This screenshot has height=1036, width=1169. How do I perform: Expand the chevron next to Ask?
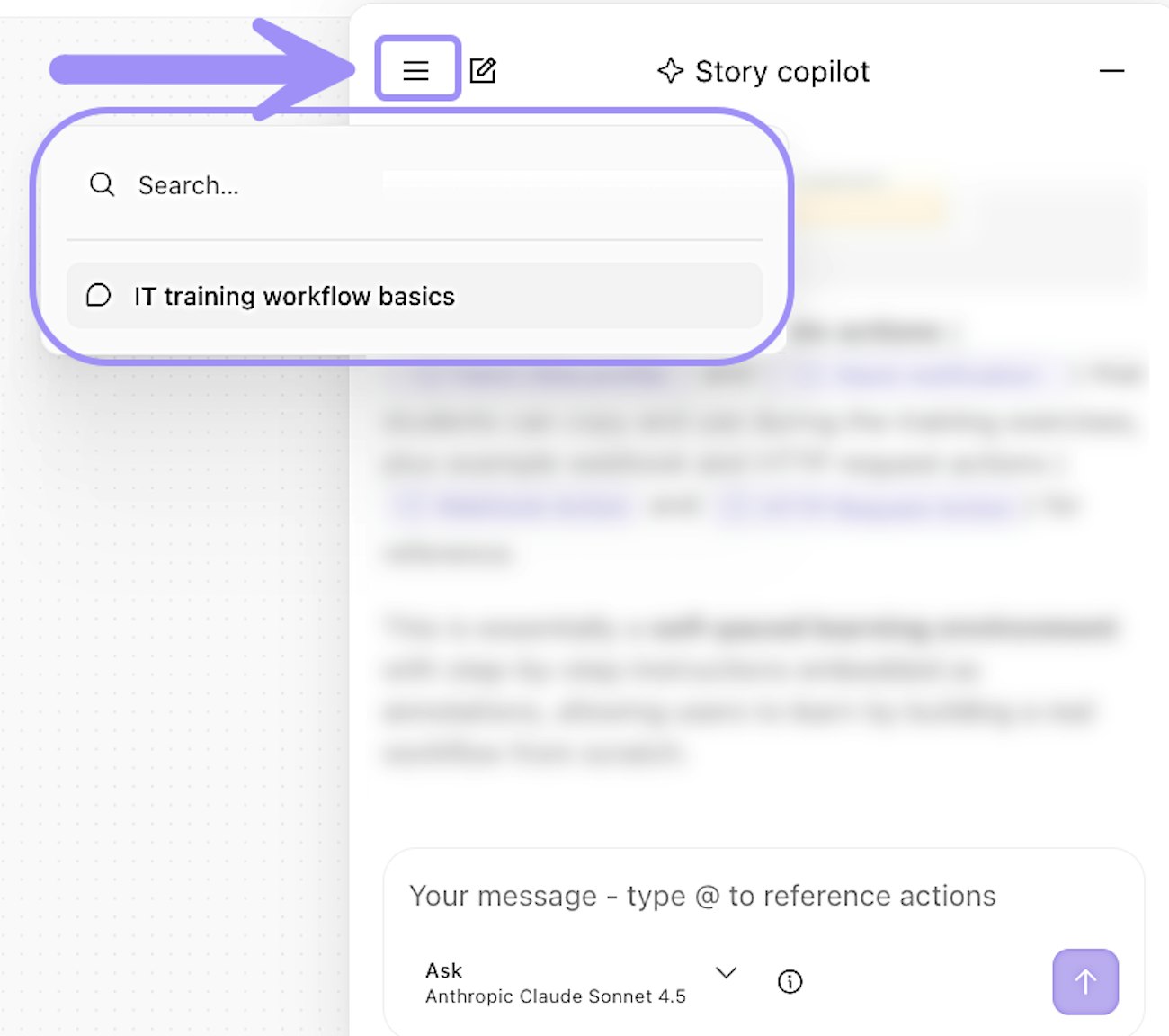(x=726, y=972)
